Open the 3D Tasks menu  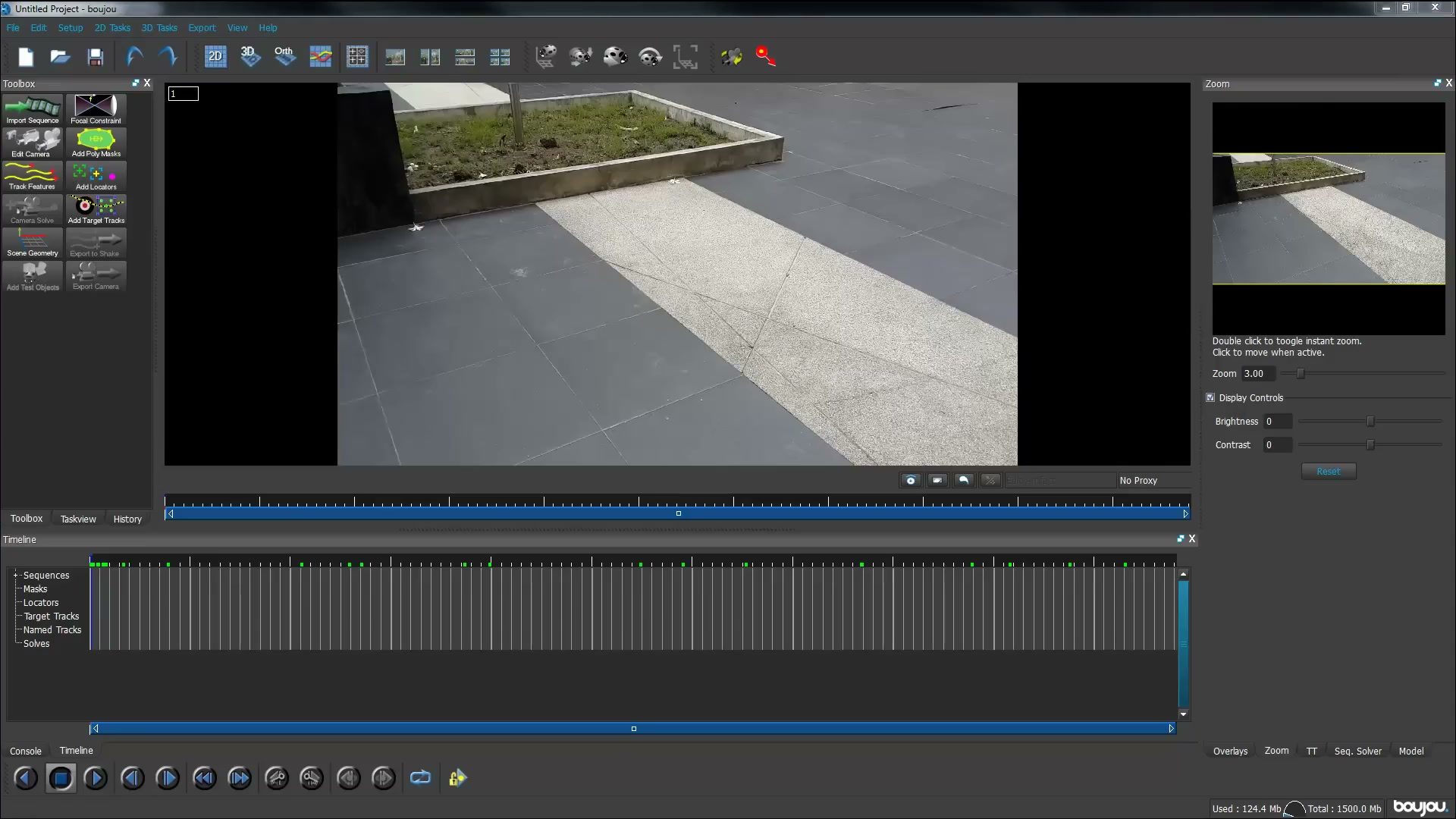click(159, 28)
